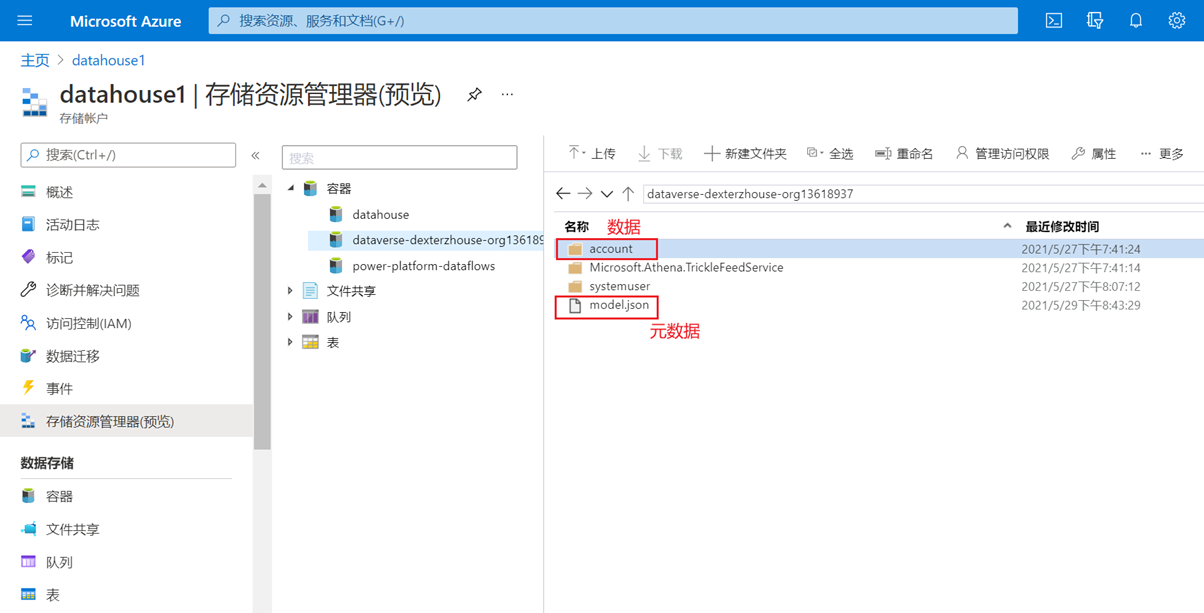Select Storage Explorer (preview) menu item
1204x613 pixels.
(x=127, y=421)
